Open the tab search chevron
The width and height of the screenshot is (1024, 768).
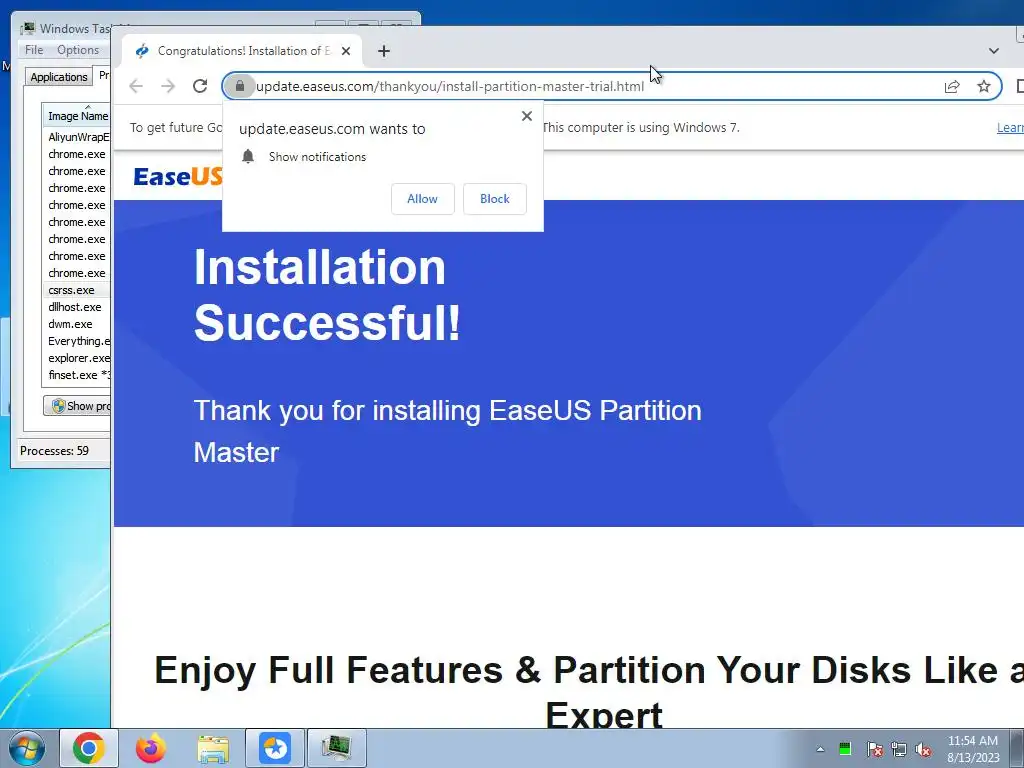click(x=994, y=51)
